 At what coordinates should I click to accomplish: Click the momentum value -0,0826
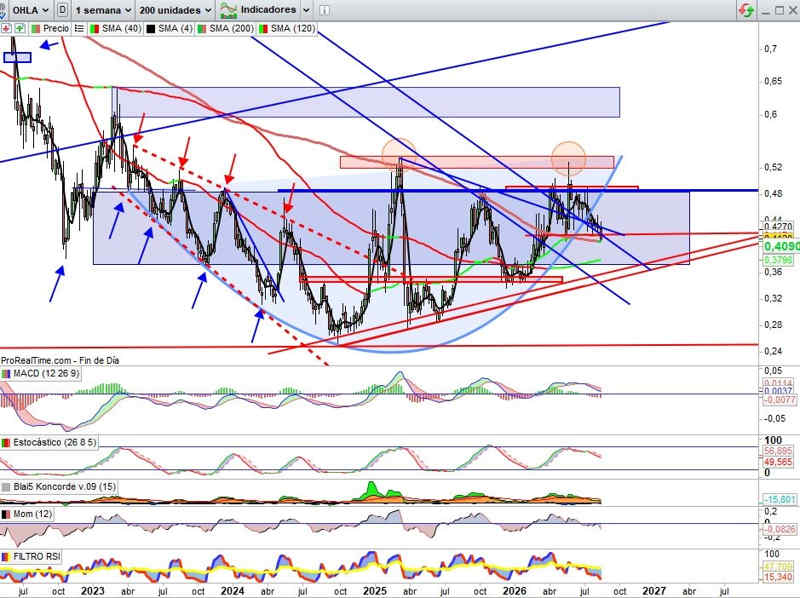[780, 530]
